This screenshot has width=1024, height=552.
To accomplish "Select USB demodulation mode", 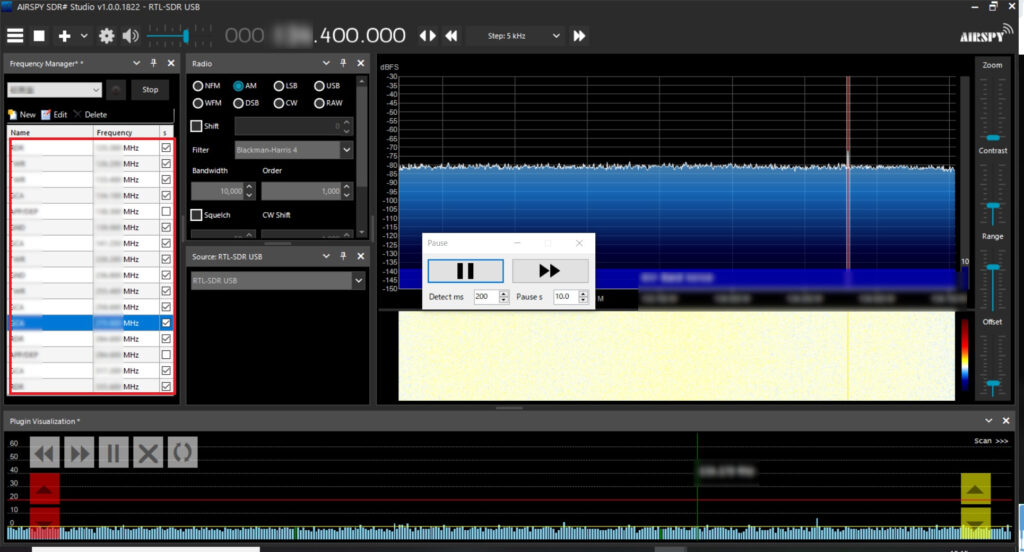I will 327,86.
